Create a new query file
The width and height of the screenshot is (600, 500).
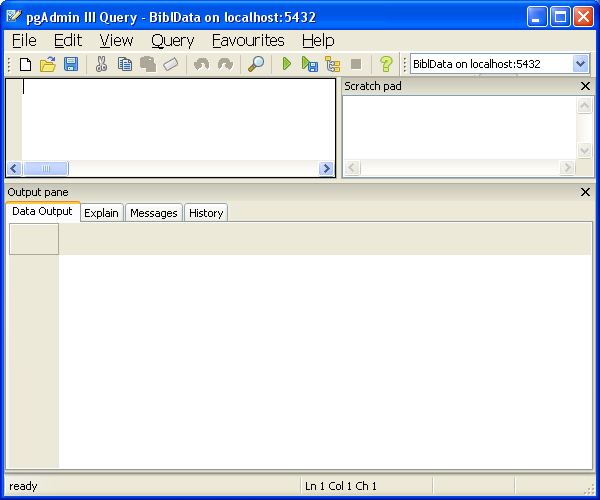tap(25, 64)
